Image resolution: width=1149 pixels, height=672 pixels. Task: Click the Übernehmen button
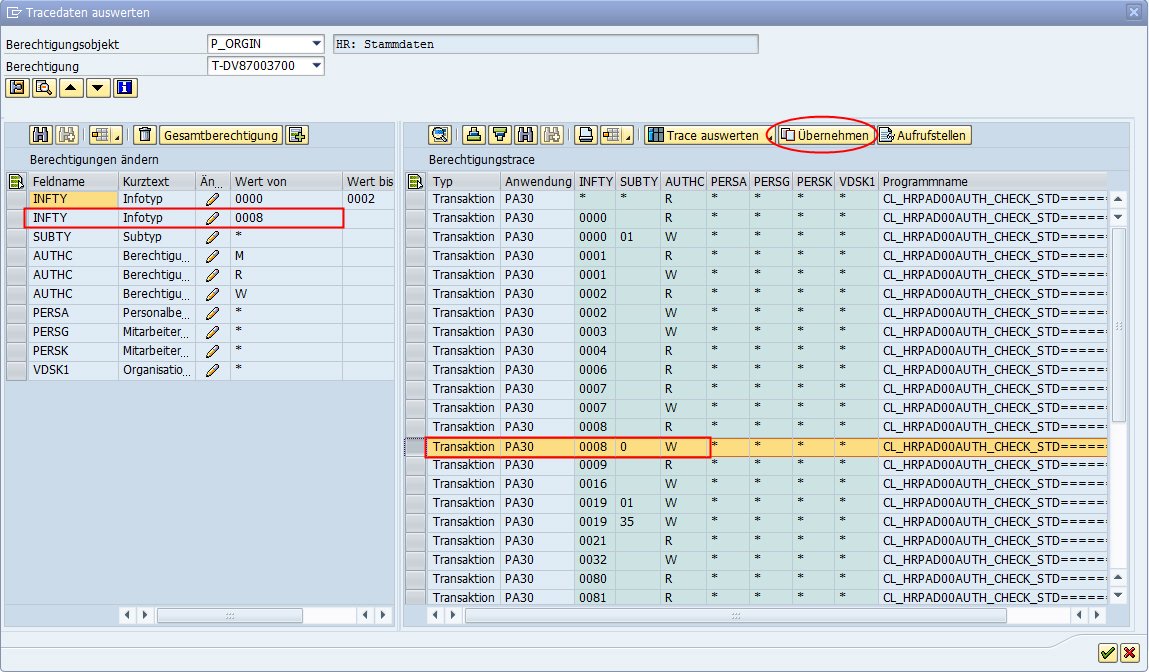pyautogui.click(x=825, y=135)
